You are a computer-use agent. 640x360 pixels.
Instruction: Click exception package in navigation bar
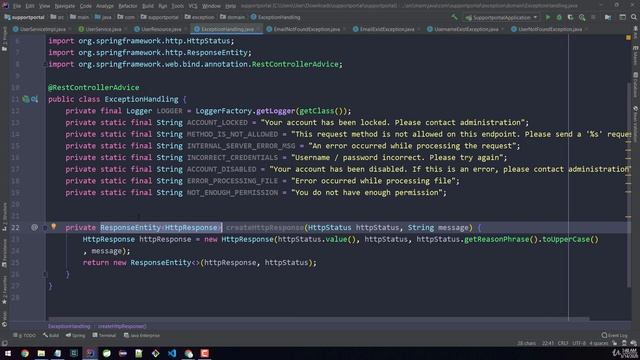click(200, 17)
